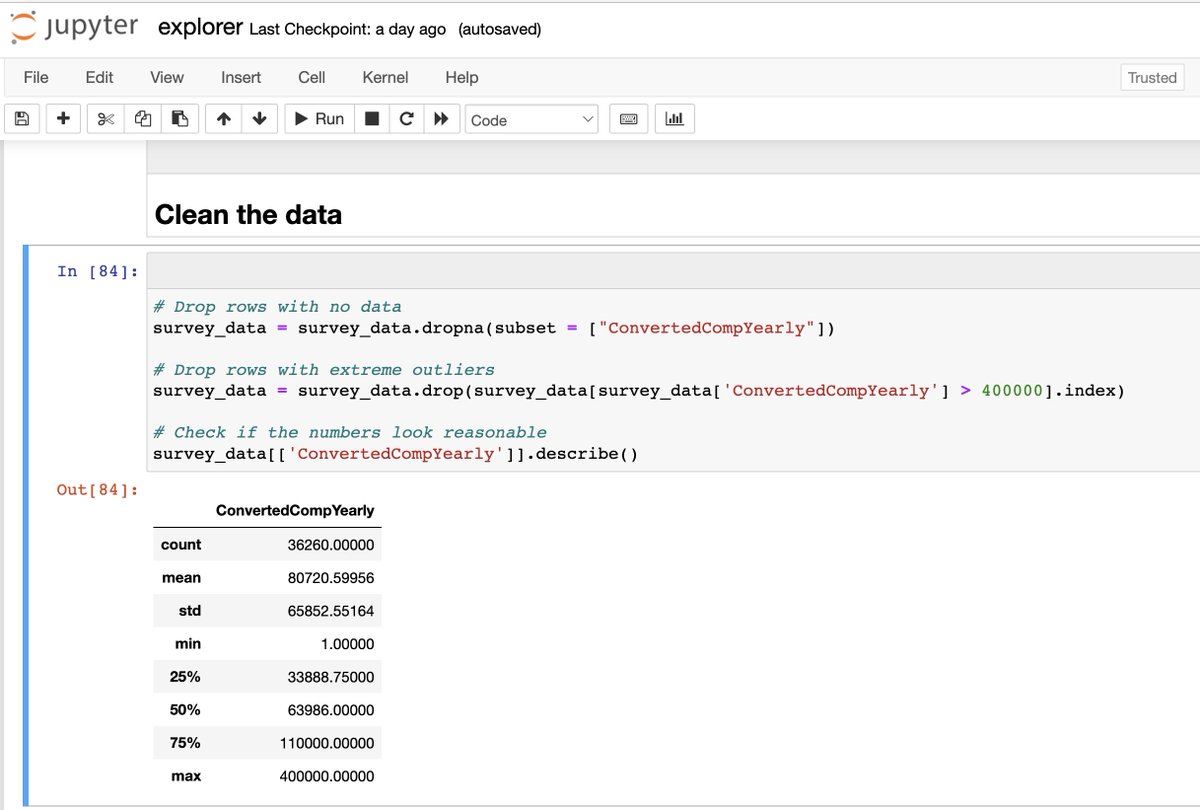Click the 25% value 33888.75000
Image resolution: width=1200 pixels, height=810 pixels.
coord(331,677)
